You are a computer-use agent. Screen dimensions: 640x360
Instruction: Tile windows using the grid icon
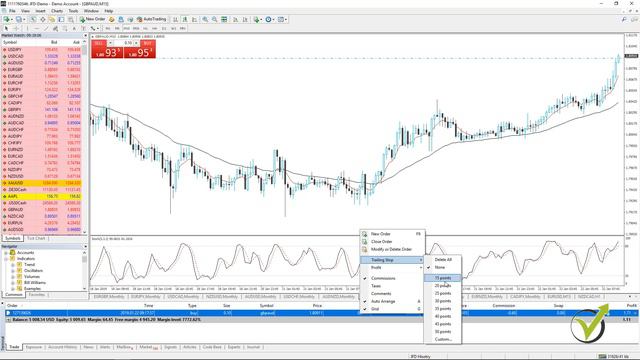click(x=224, y=19)
